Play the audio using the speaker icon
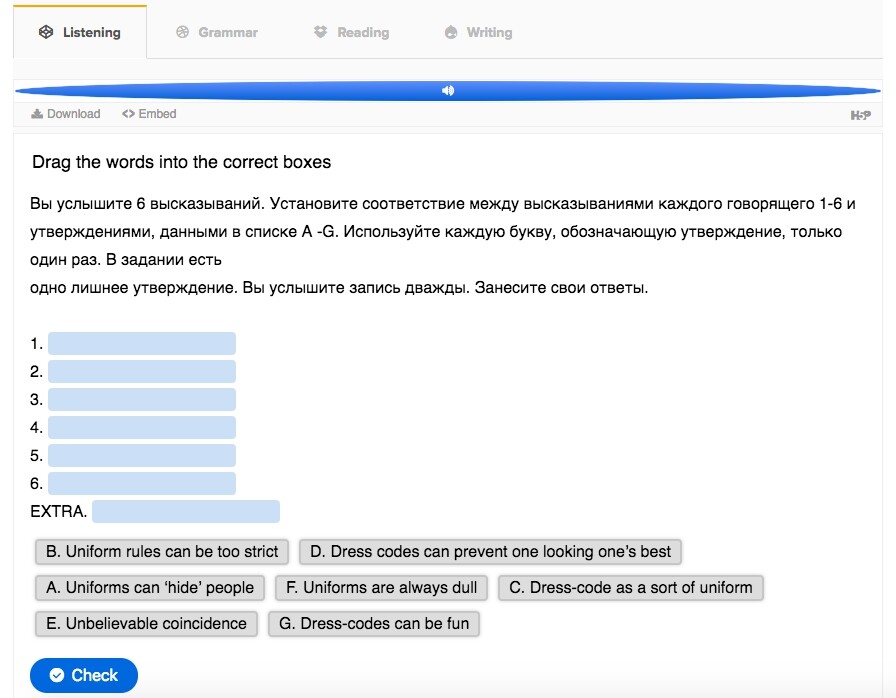The height and width of the screenshot is (698, 896). point(448,91)
